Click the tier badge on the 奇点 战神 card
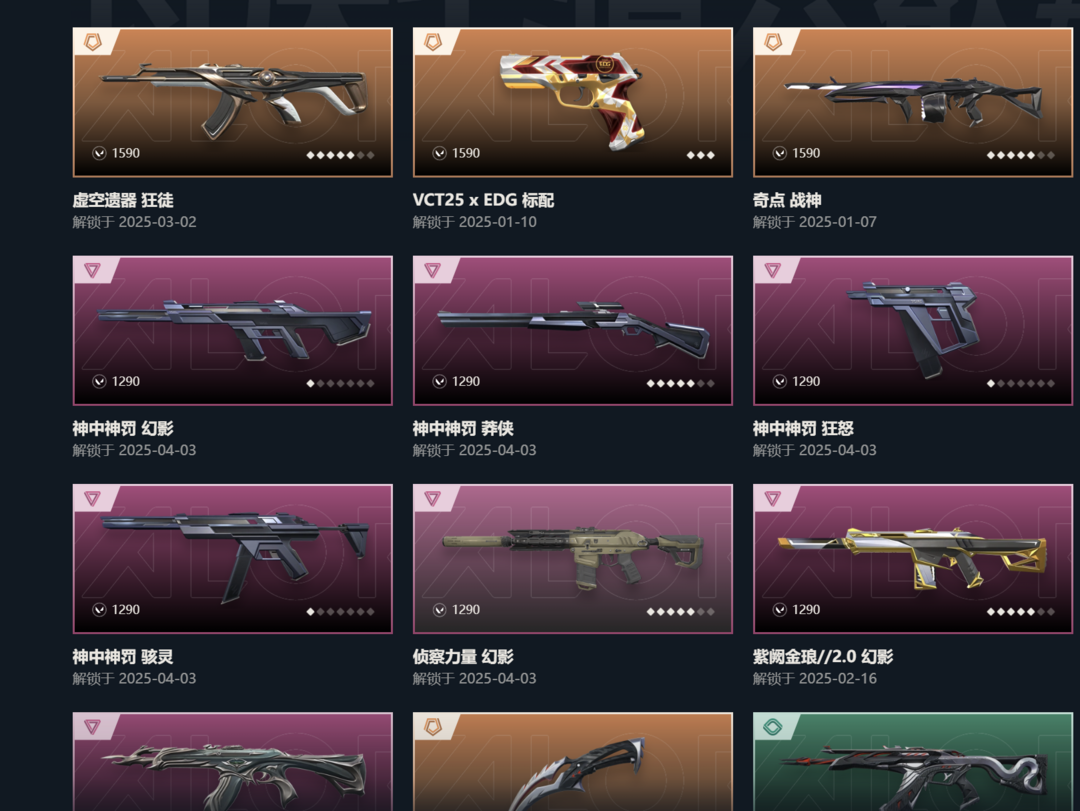Screen dimensions: 1080x811 click(x=773, y=42)
